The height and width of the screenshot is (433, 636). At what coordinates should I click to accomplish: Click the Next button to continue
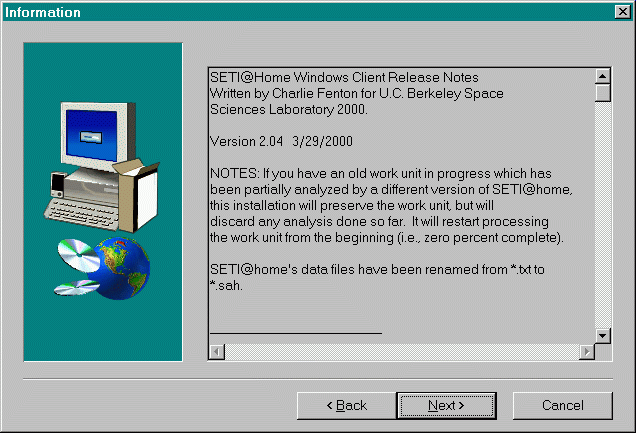pos(446,405)
